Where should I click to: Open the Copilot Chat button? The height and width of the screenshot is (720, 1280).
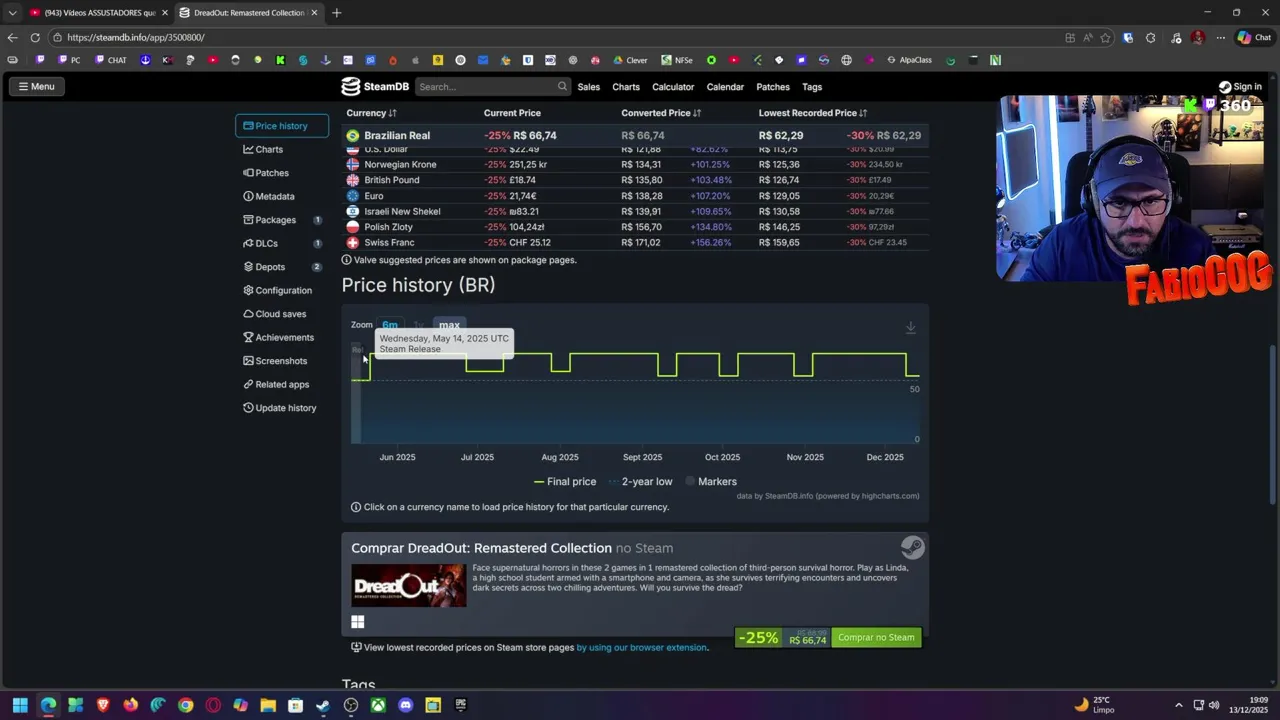pyautogui.click(x=1254, y=38)
